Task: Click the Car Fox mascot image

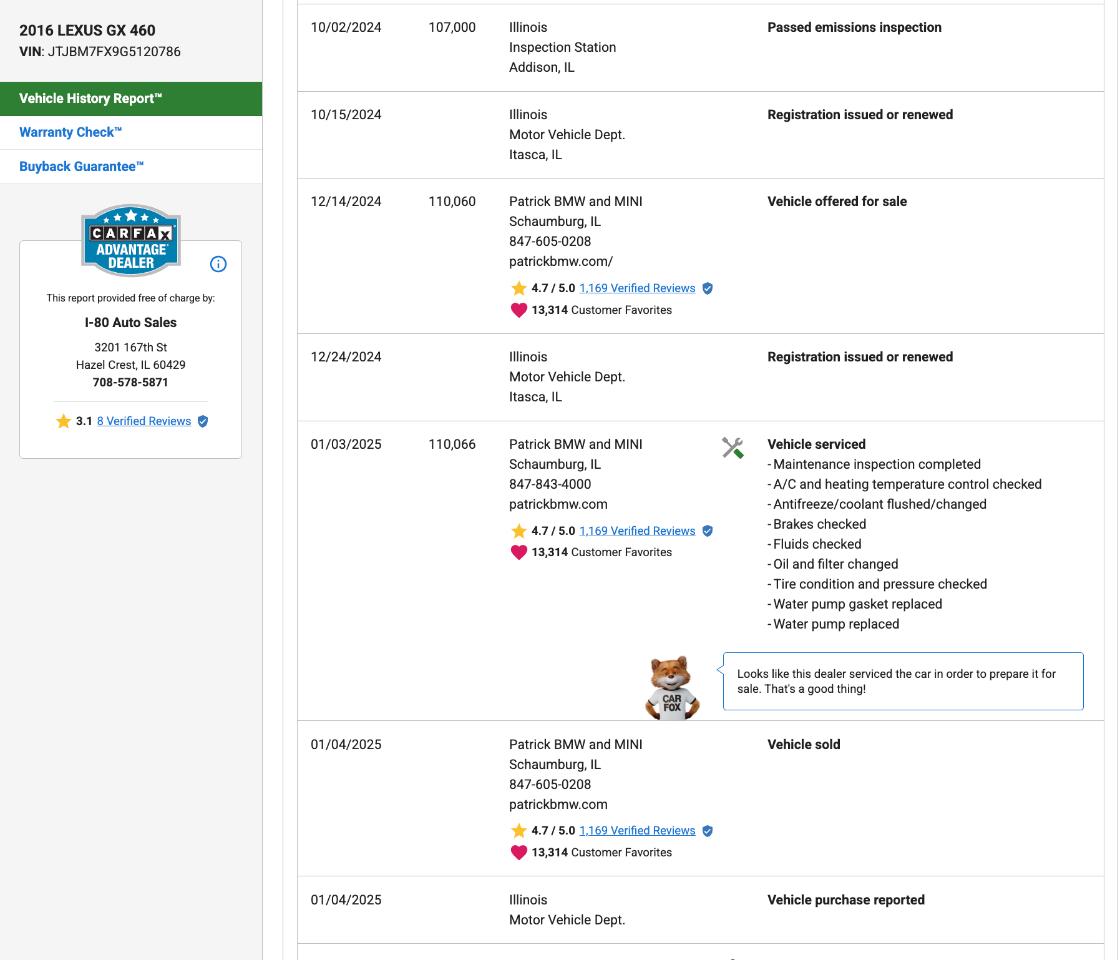Action: click(672, 688)
